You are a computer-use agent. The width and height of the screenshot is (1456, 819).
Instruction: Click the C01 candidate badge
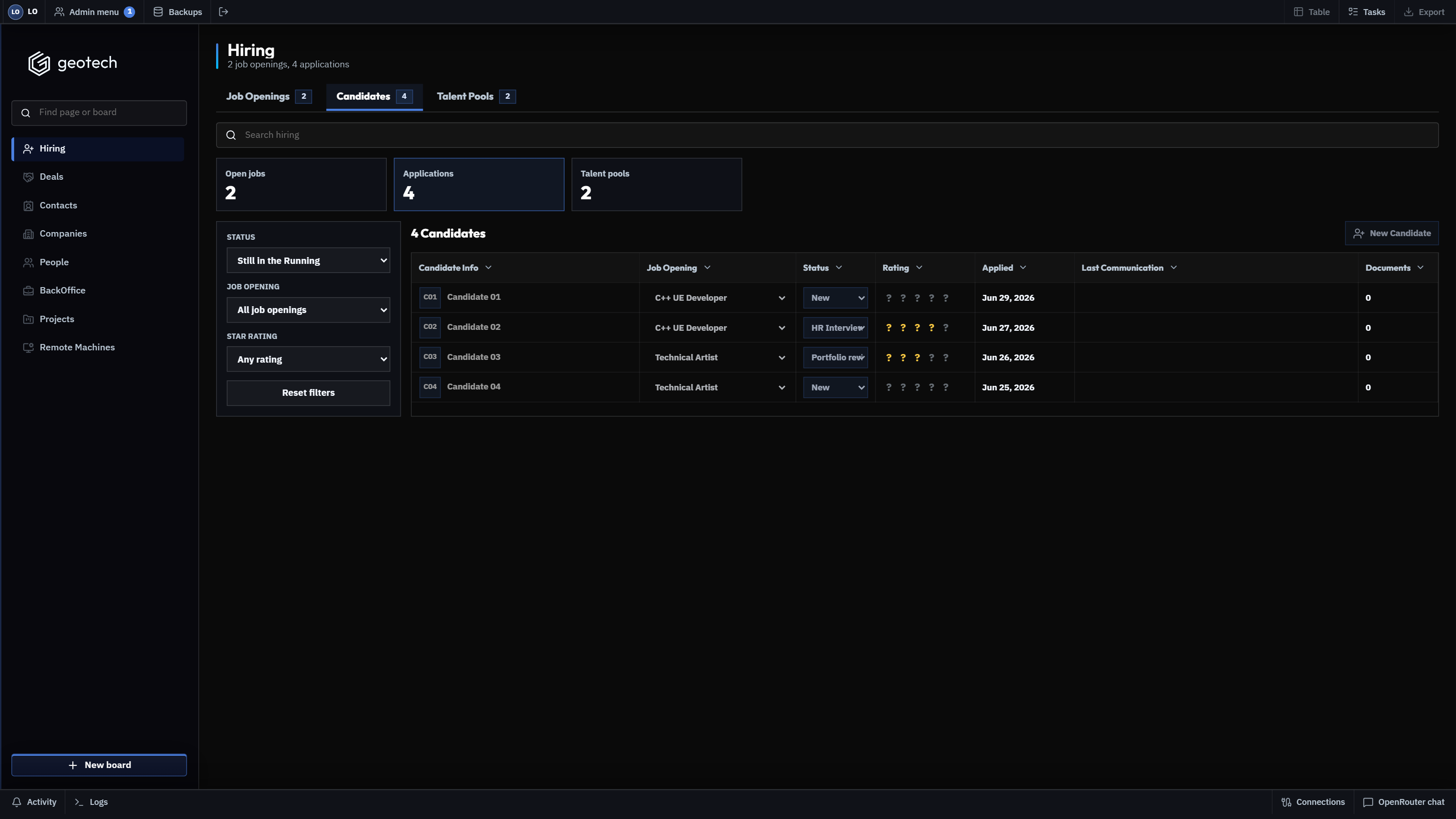(x=430, y=297)
